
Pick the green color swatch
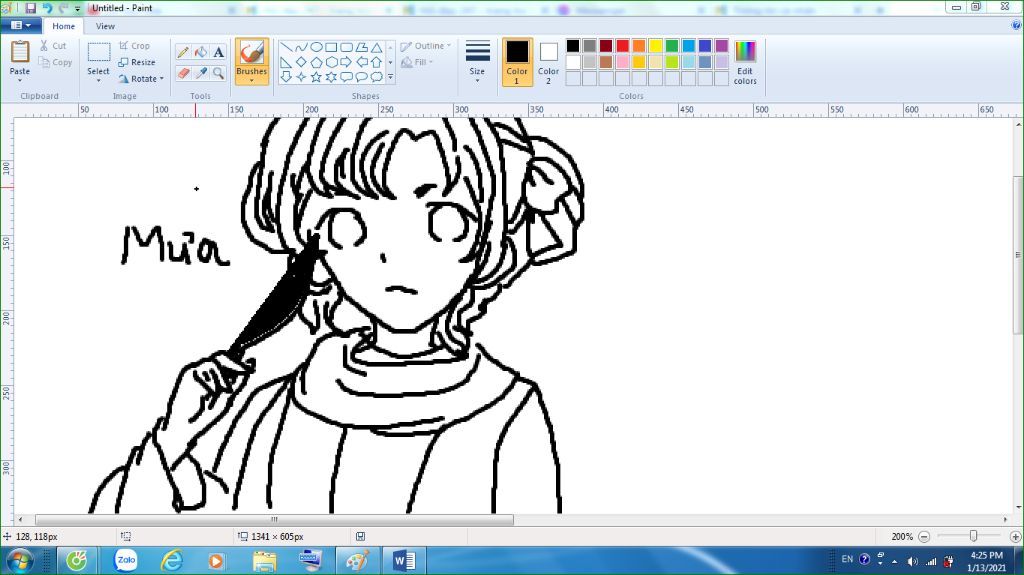tap(672, 46)
